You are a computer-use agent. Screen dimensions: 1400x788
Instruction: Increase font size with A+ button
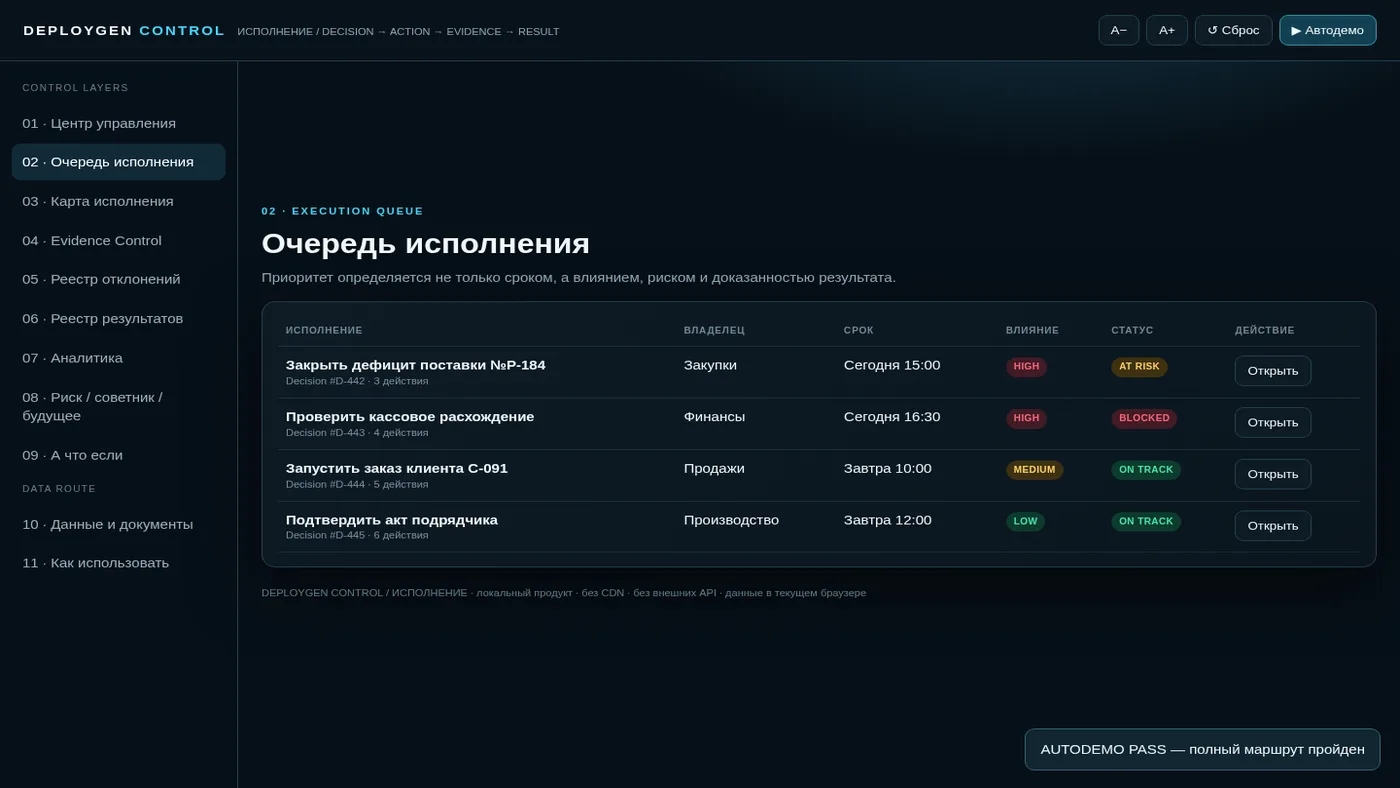[1166, 30]
